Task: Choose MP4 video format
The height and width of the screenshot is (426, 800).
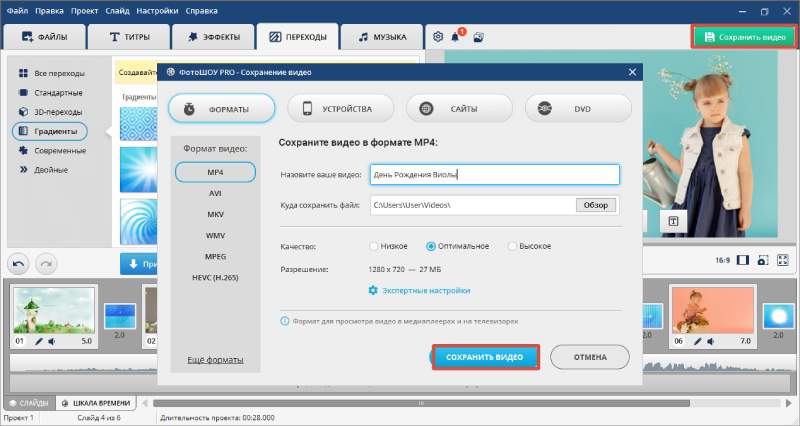Action: tap(215, 172)
